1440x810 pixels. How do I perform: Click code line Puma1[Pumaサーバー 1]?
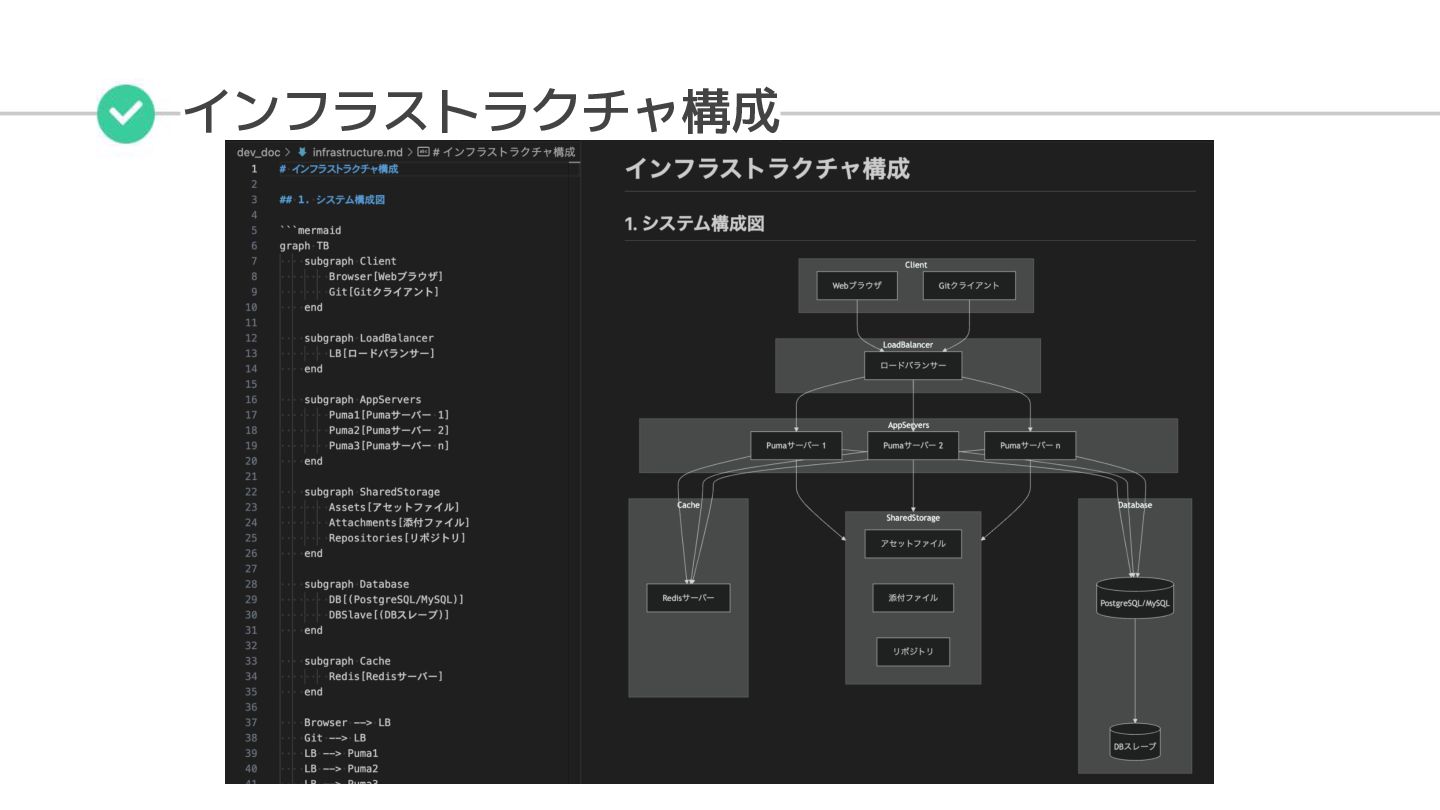[389, 415]
